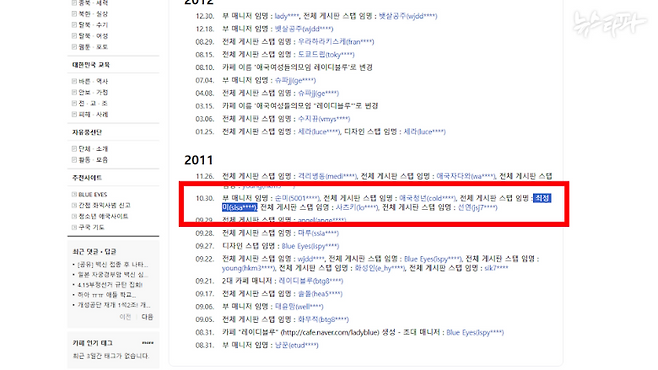The height and width of the screenshot is (370, 658).
Task: Open member link 격리병동(medi****)
Action: (x=327, y=176)
